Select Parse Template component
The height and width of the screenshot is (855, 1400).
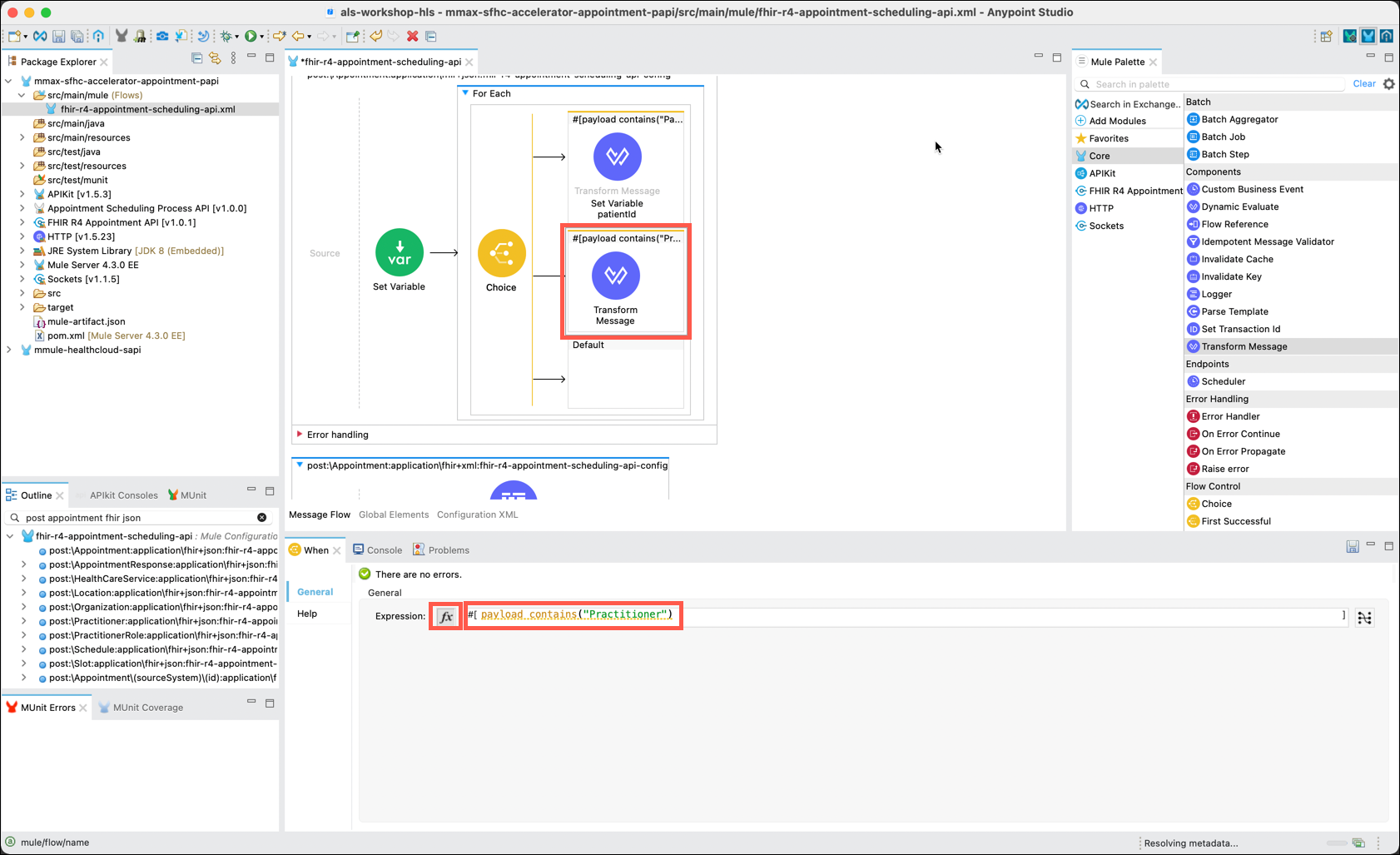pos(1228,311)
